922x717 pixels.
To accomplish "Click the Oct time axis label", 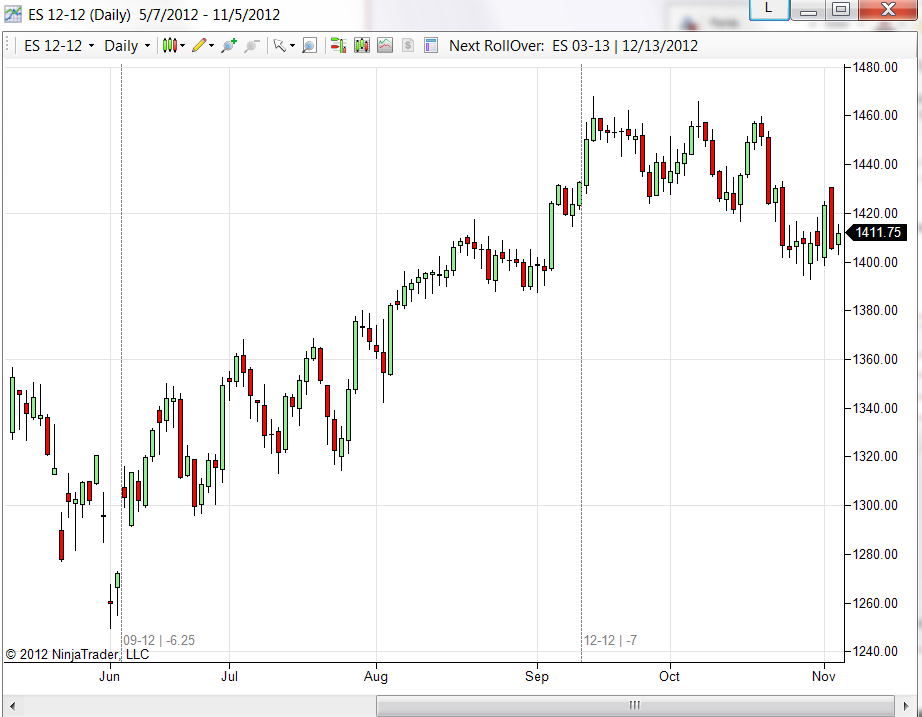I will pos(669,676).
